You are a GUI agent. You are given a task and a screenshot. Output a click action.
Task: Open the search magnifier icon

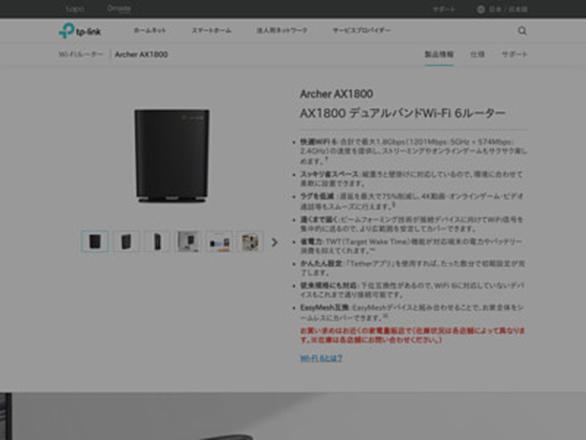point(522,31)
